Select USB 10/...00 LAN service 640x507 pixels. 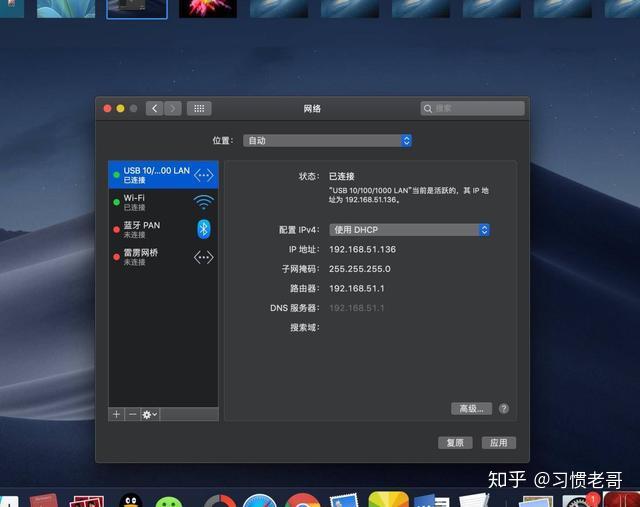click(163, 175)
